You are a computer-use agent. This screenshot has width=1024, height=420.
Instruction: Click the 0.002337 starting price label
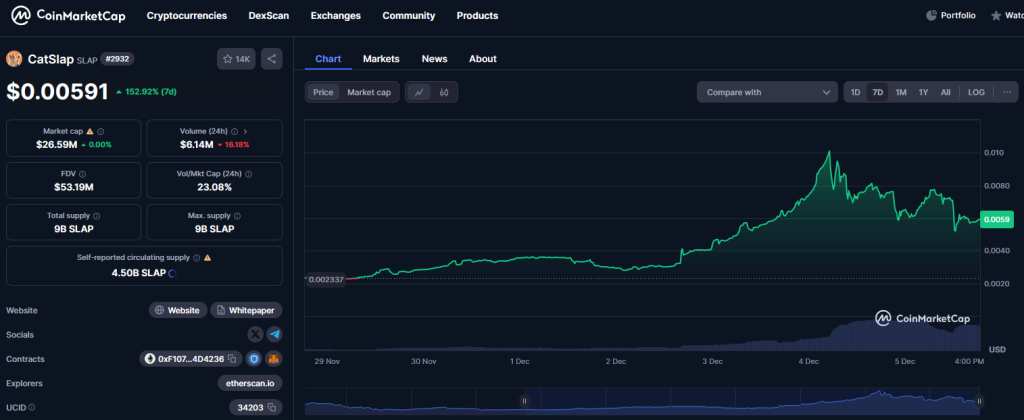coord(326,280)
